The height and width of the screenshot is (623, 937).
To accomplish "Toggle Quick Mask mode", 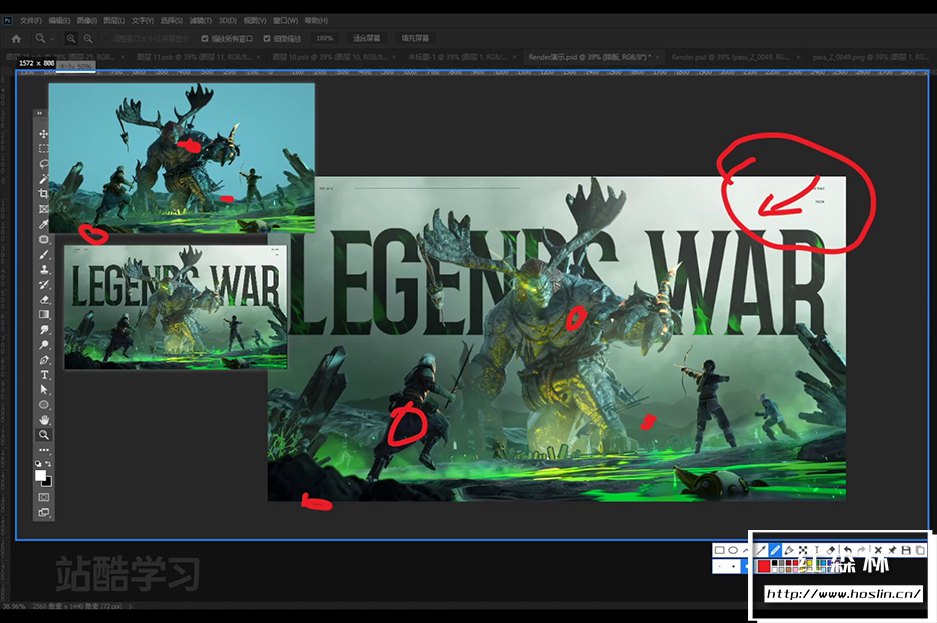I will tap(44, 497).
